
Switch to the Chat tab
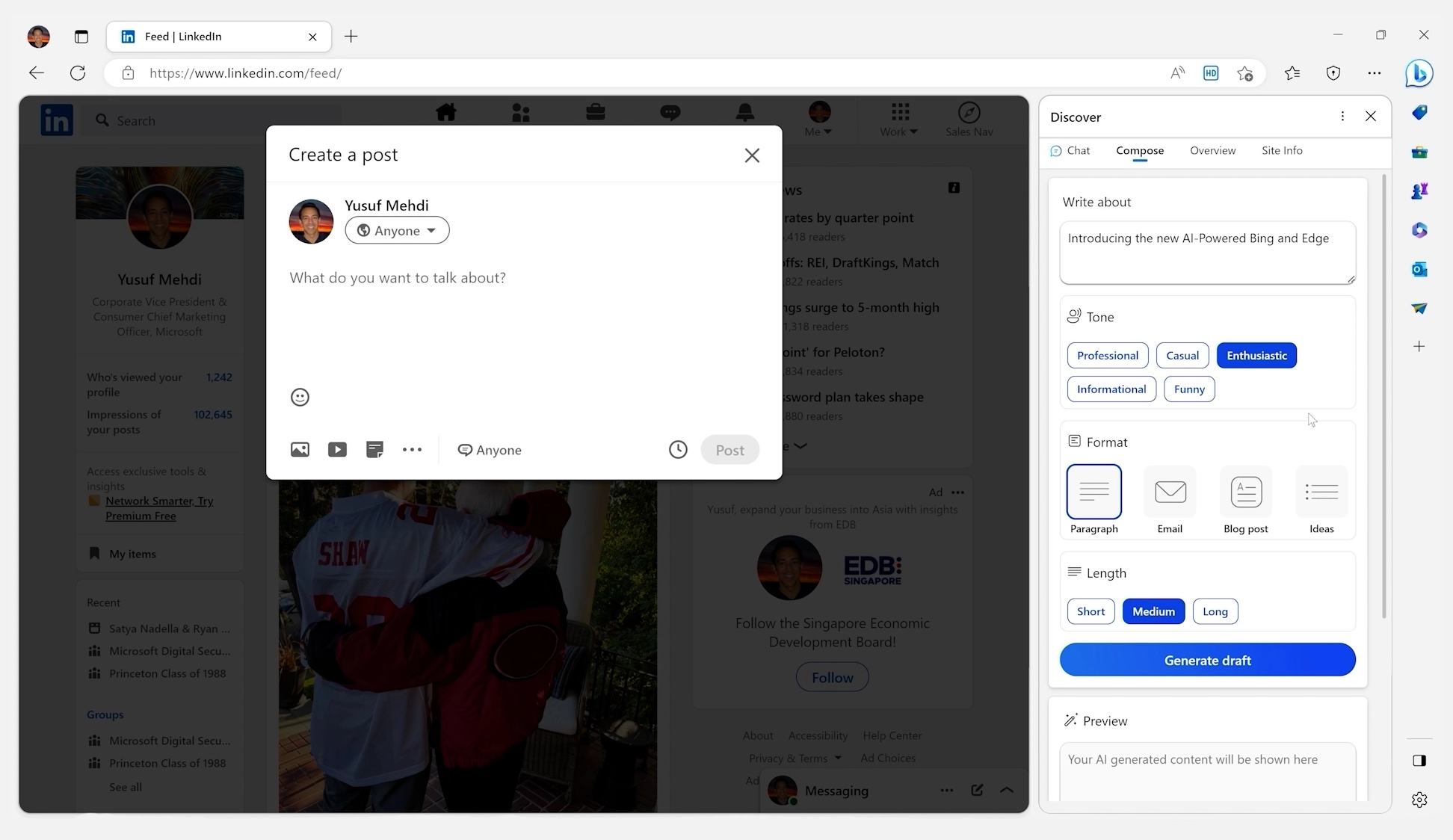click(1070, 150)
